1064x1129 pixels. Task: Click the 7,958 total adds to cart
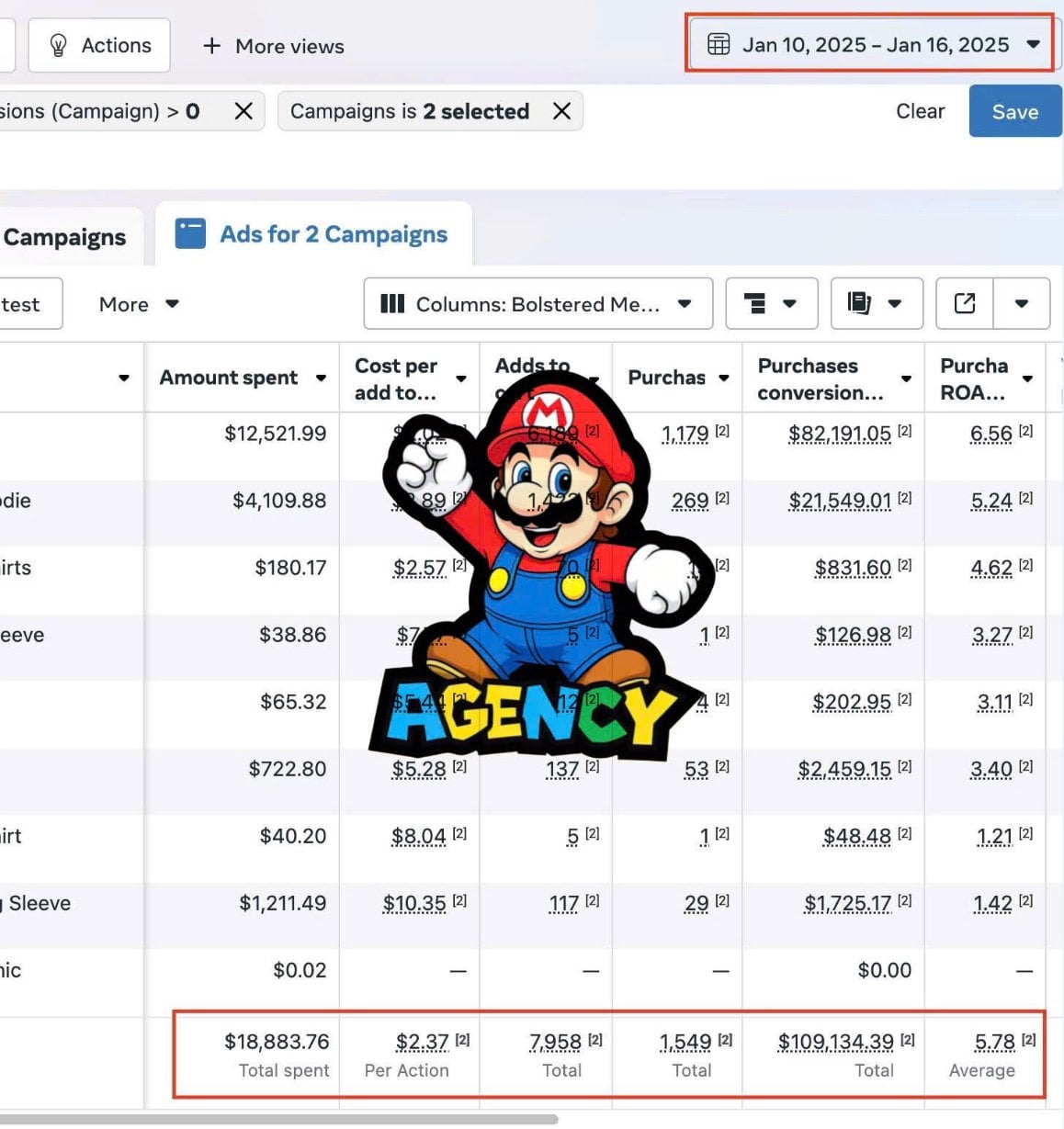click(555, 1042)
